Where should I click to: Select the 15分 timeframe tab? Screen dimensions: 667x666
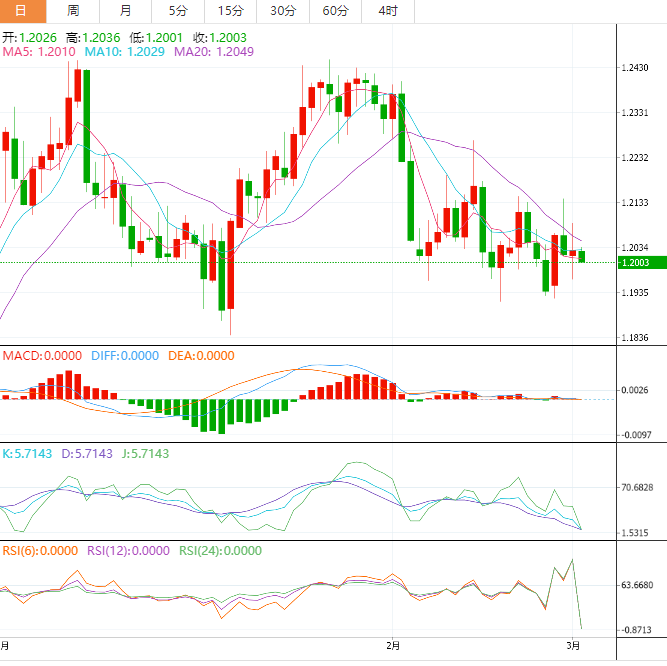tap(230, 11)
